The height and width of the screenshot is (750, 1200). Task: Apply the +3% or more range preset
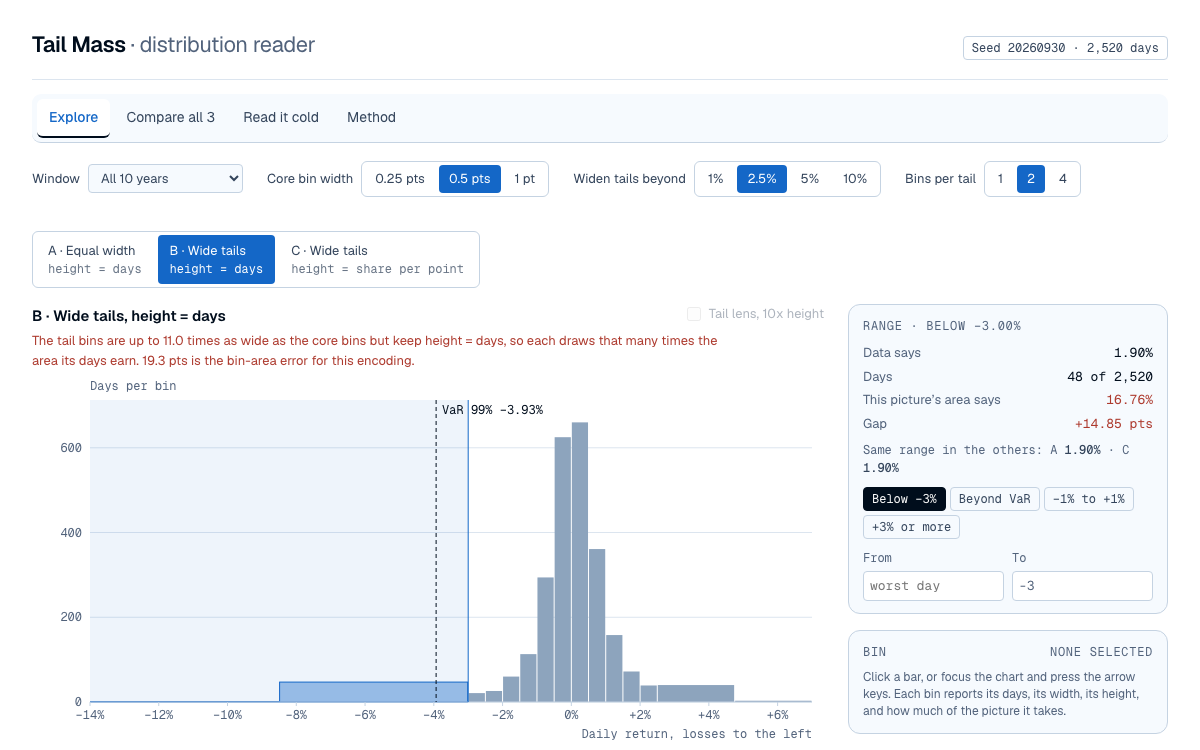tap(911, 527)
